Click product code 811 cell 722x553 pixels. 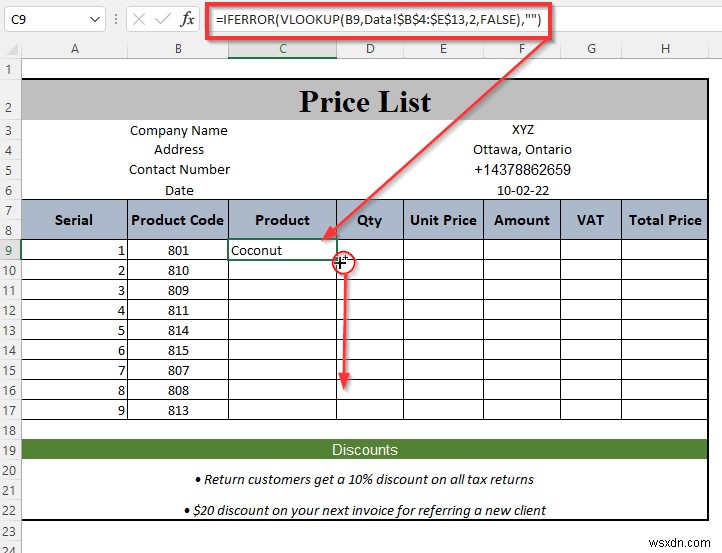click(x=178, y=310)
